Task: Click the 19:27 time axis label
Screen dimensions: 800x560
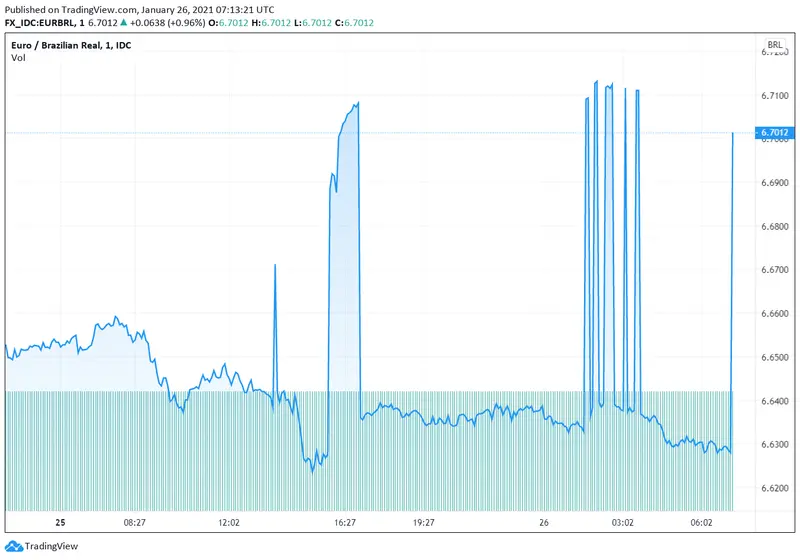Action: tap(423, 523)
